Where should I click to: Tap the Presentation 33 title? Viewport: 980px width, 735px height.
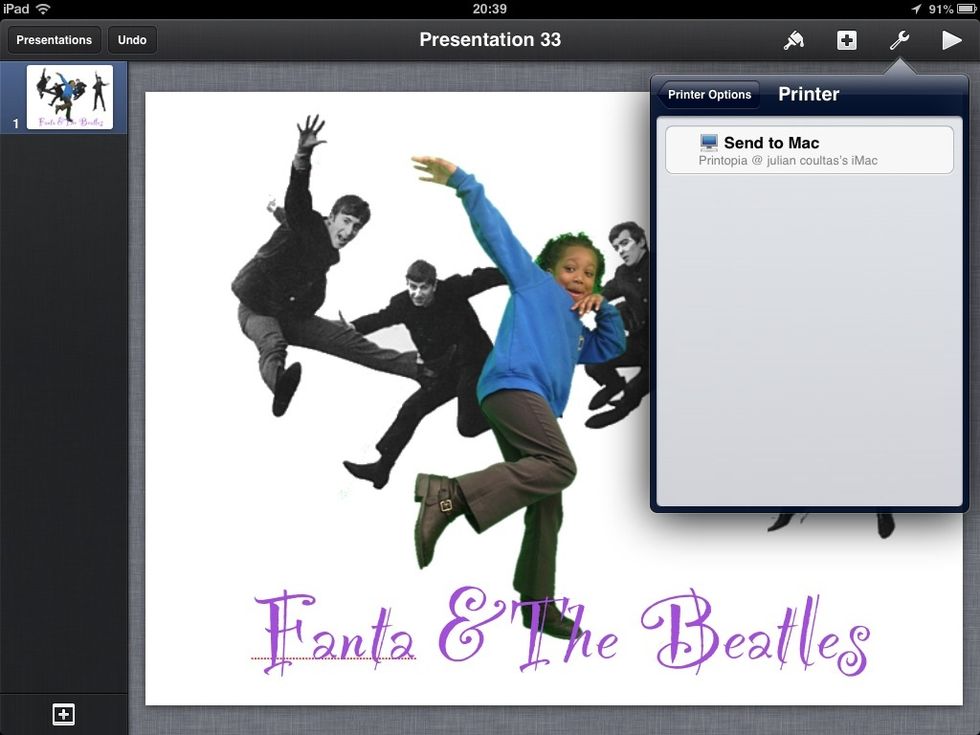pos(489,40)
